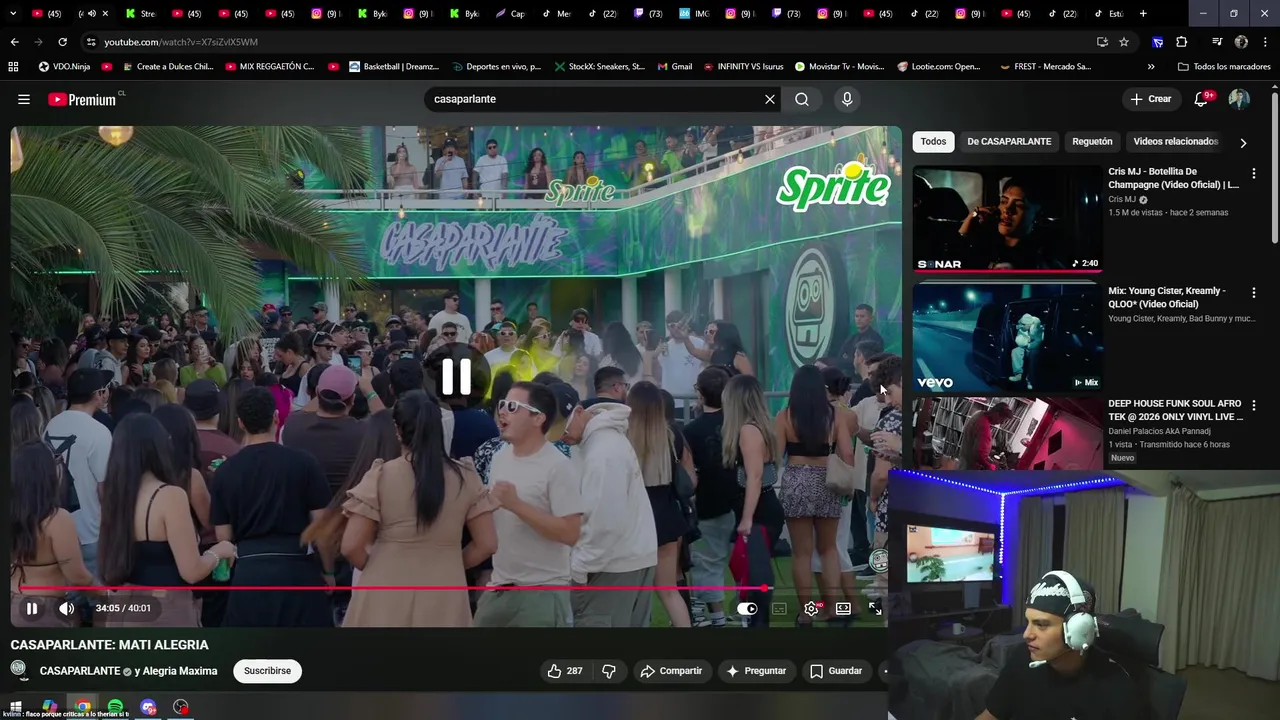Open the player settings gear
1280x720 pixels.
click(811, 608)
